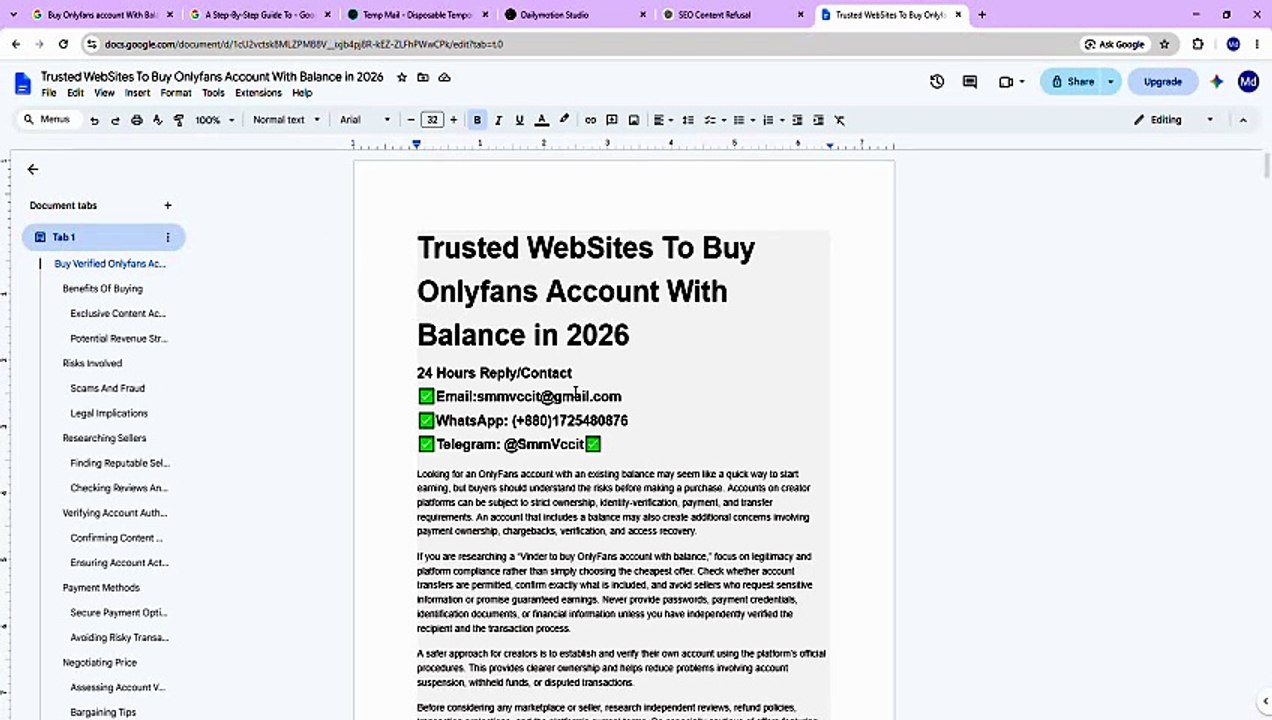Reload the page in Chrome
The height and width of the screenshot is (720, 1272).
click(x=63, y=44)
